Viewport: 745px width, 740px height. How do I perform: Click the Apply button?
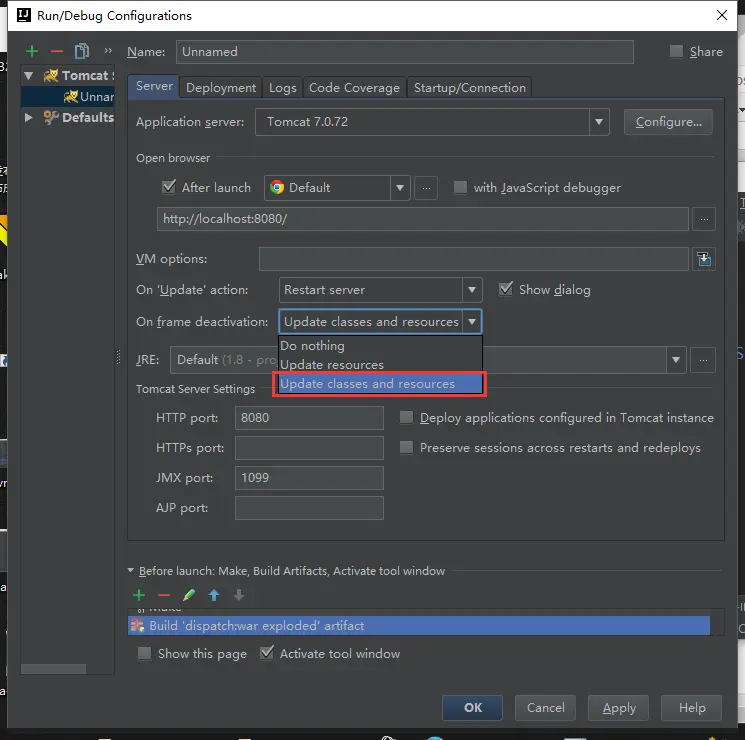tap(619, 708)
